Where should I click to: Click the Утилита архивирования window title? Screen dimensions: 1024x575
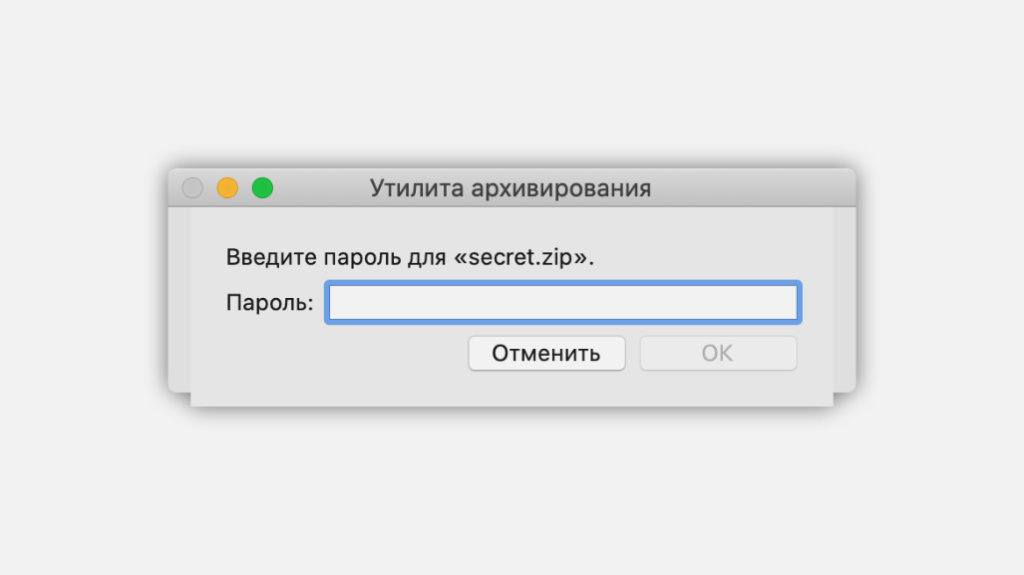coord(510,188)
